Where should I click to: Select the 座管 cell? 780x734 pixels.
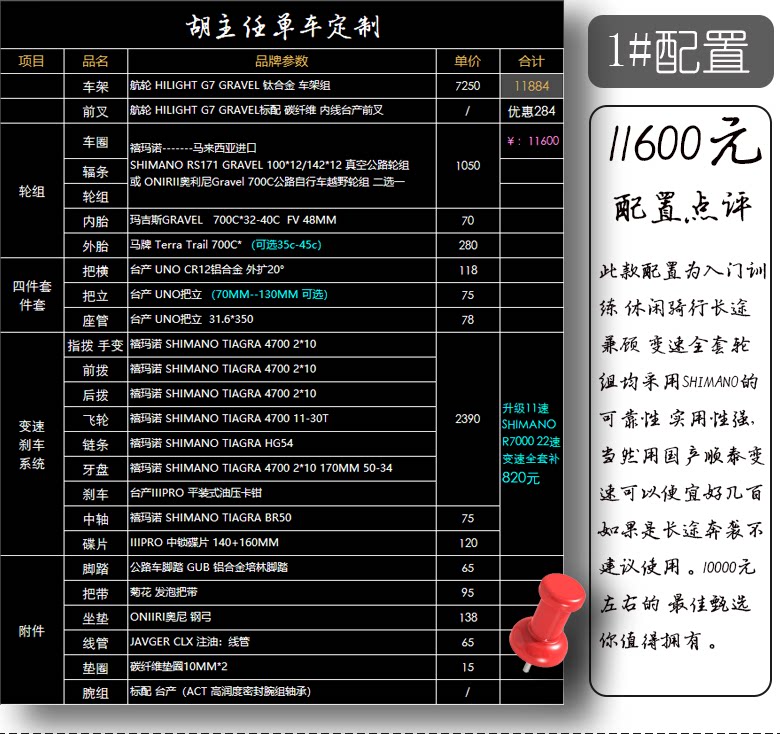tap(96, 321)
